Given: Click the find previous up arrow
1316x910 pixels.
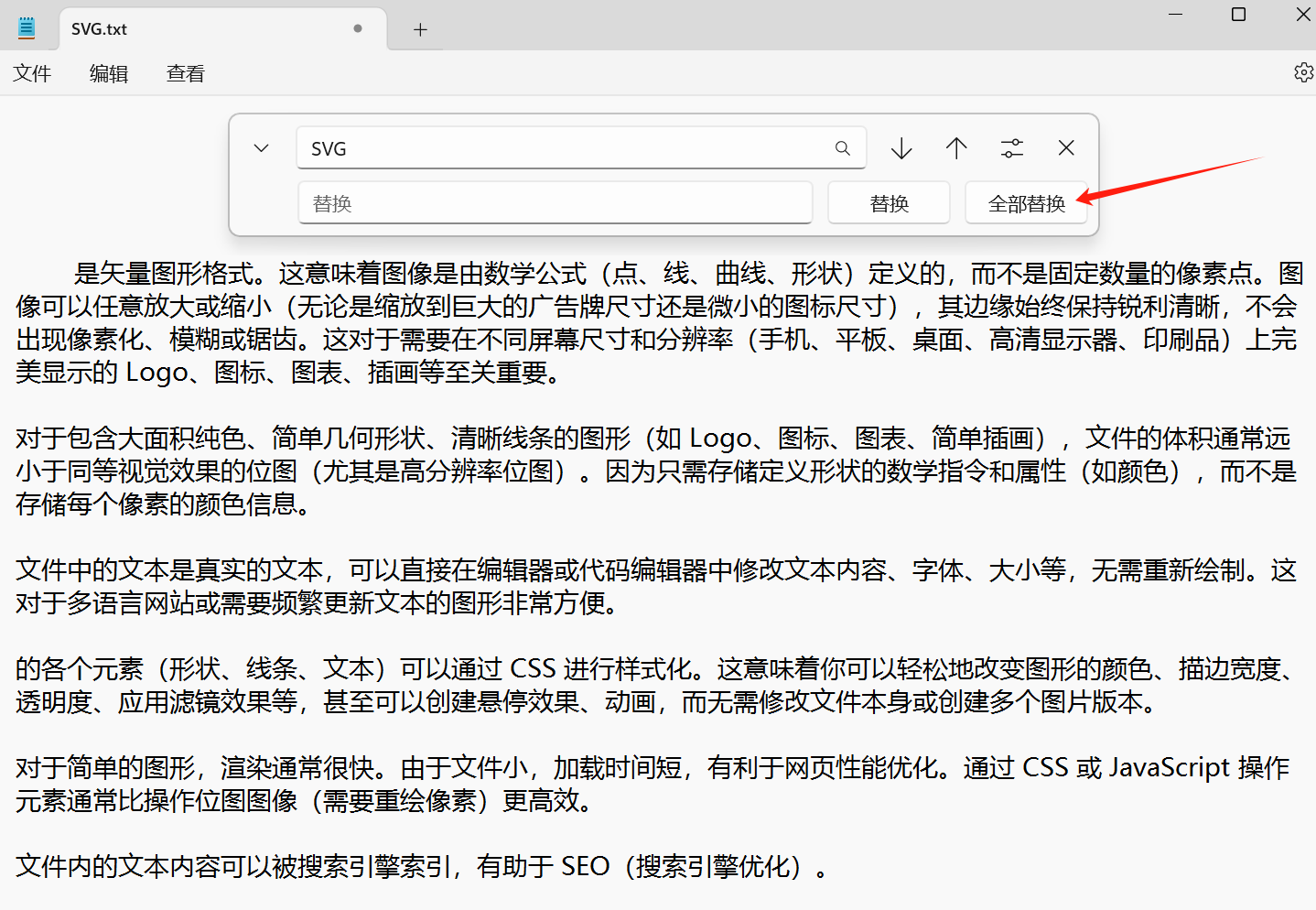Looking at the screenshot, I should (955, 147).
